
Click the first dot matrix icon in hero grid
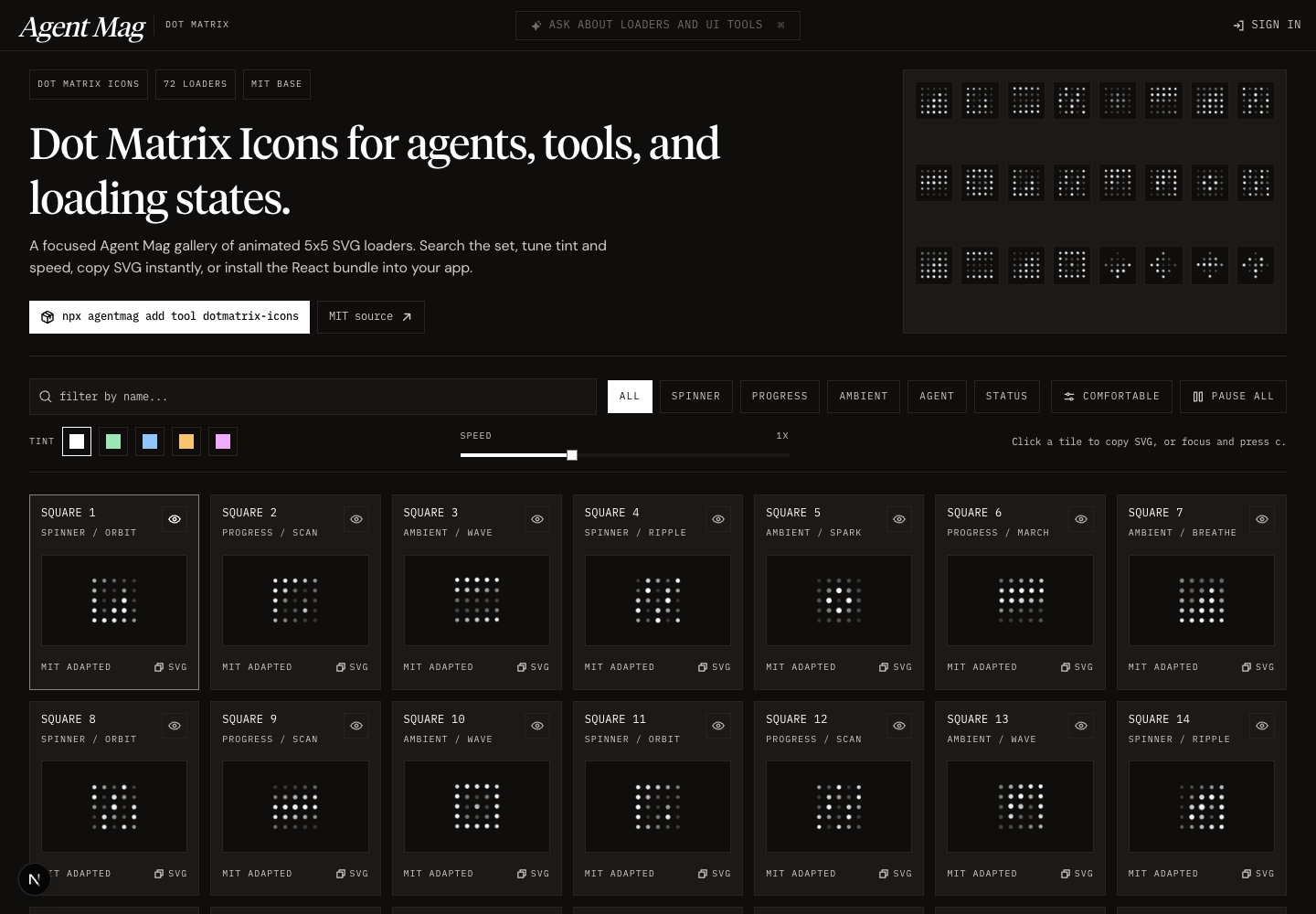point(933,101)
